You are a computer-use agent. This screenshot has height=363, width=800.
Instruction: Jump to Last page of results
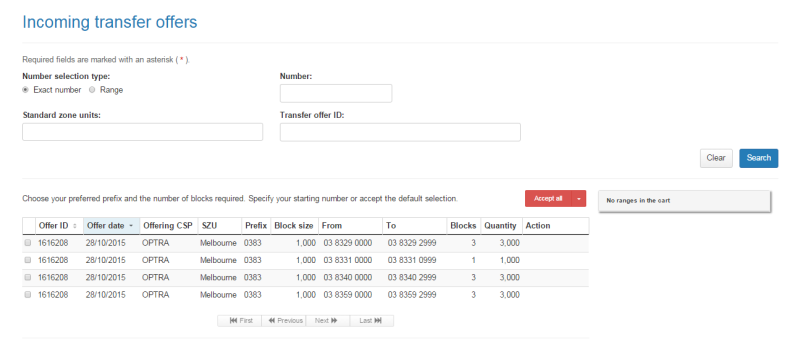[371, 321]
